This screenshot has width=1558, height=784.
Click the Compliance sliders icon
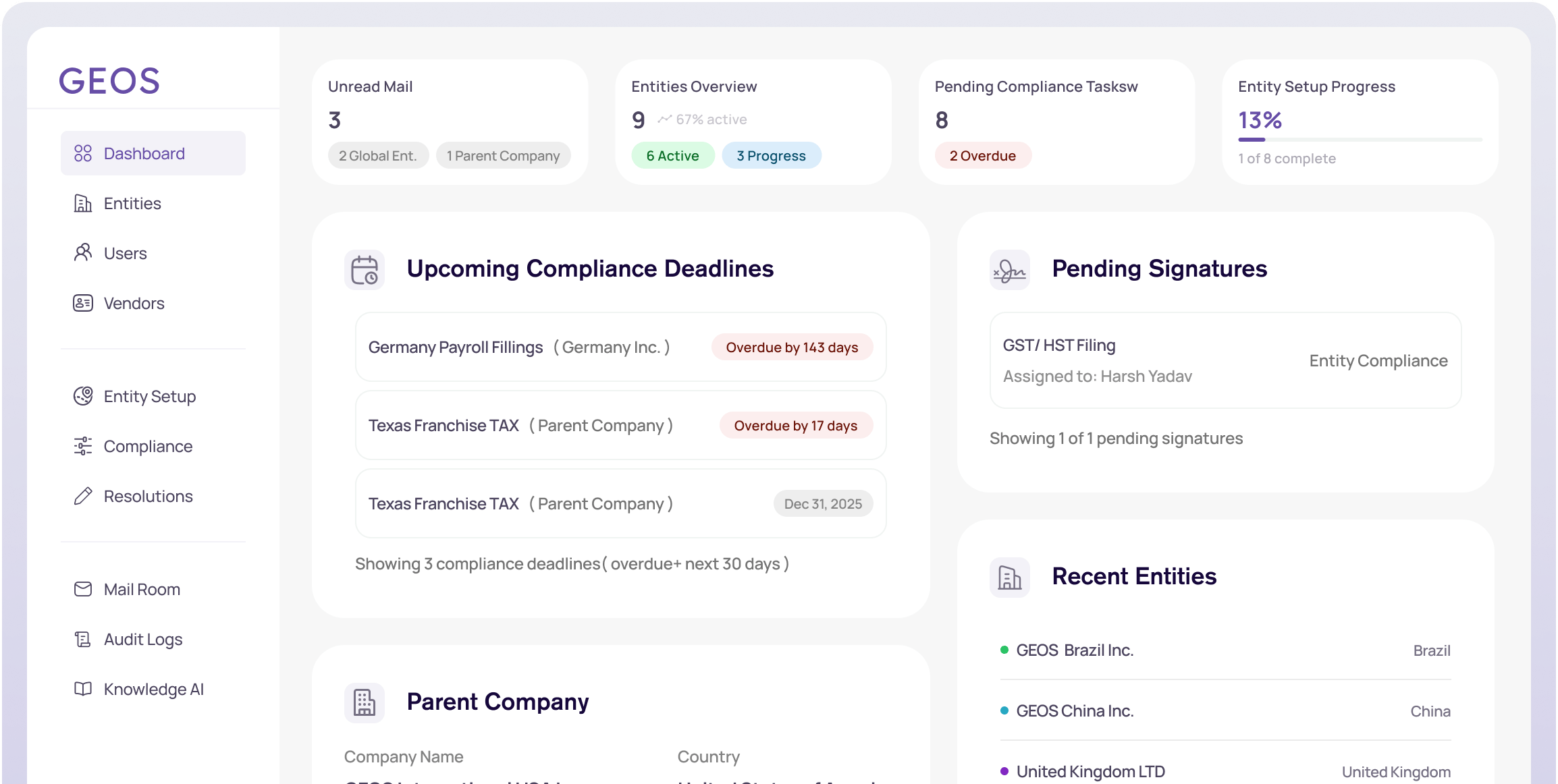tap(83, 446)
